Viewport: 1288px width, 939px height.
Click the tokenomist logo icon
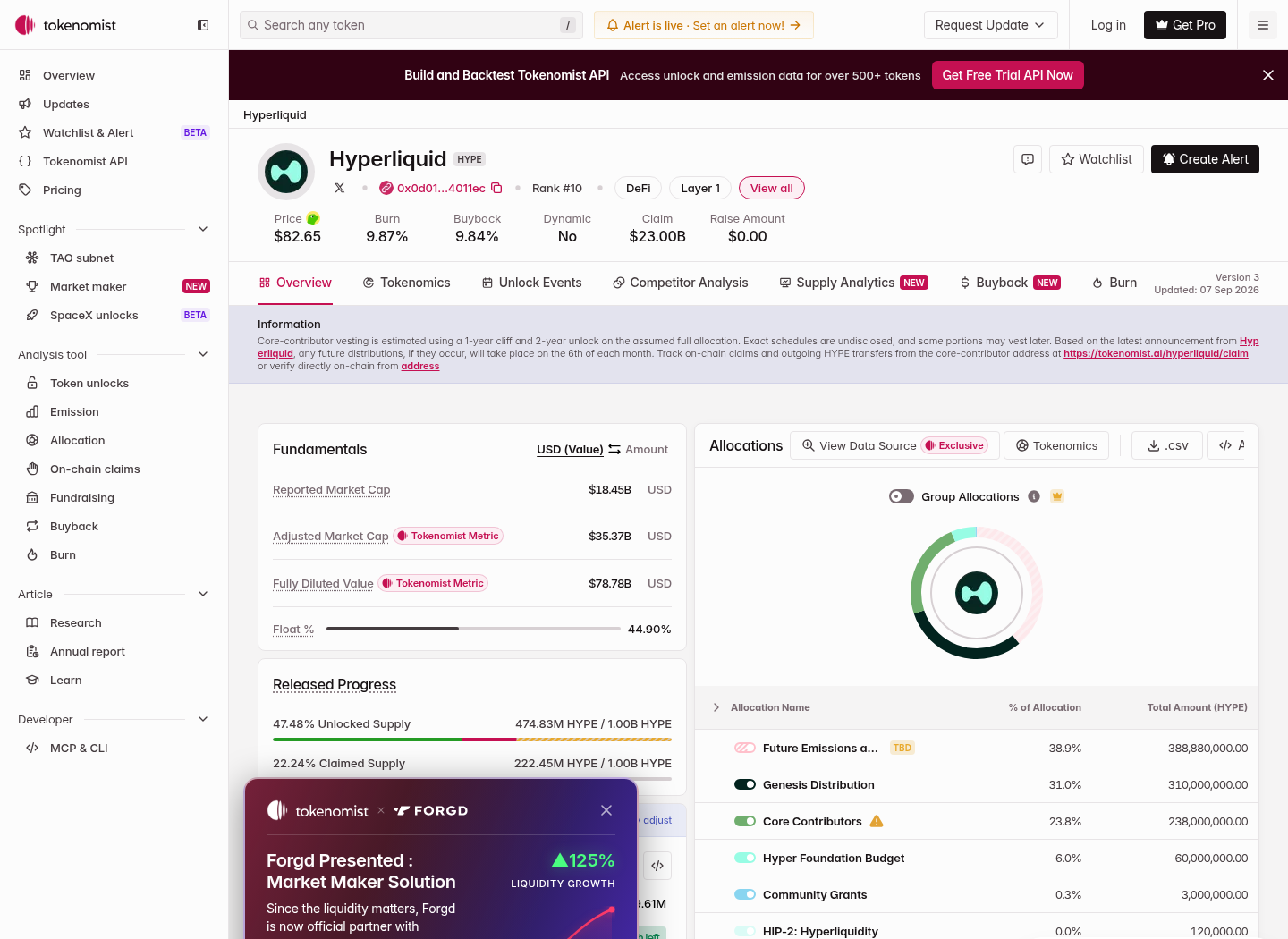25,25
